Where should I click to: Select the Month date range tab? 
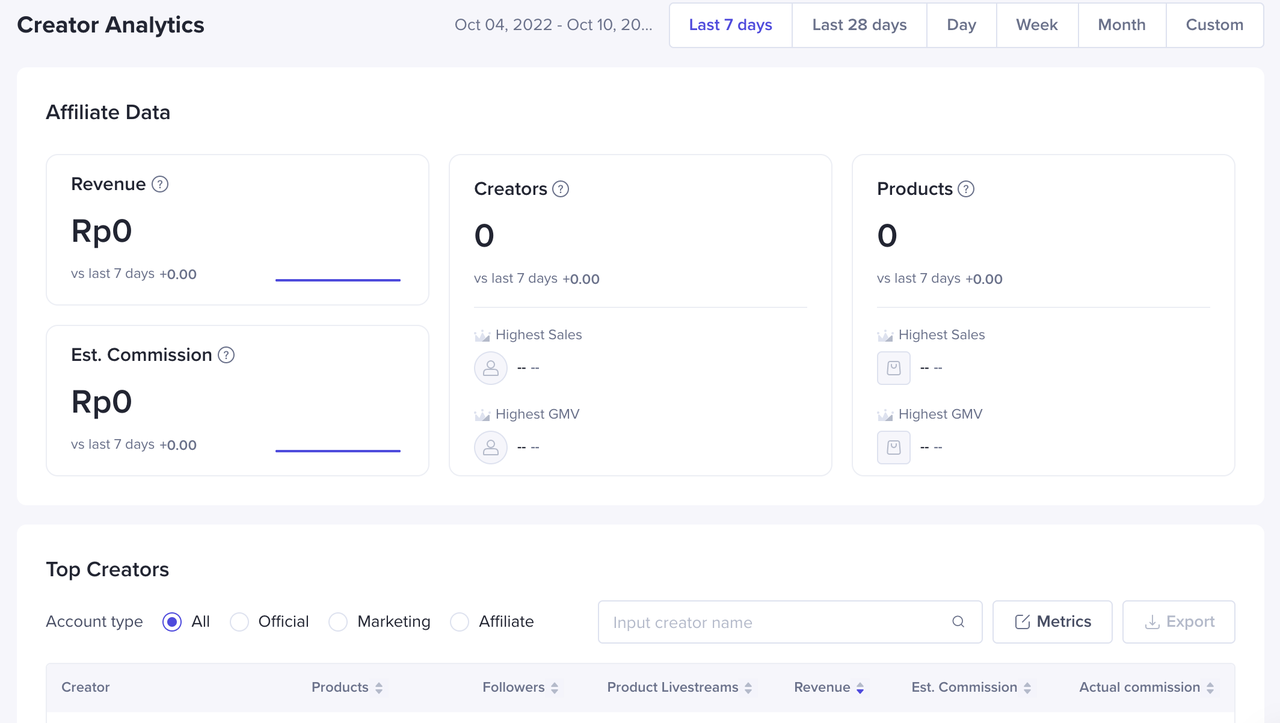pyautogui.click(x=1121, y=25)
